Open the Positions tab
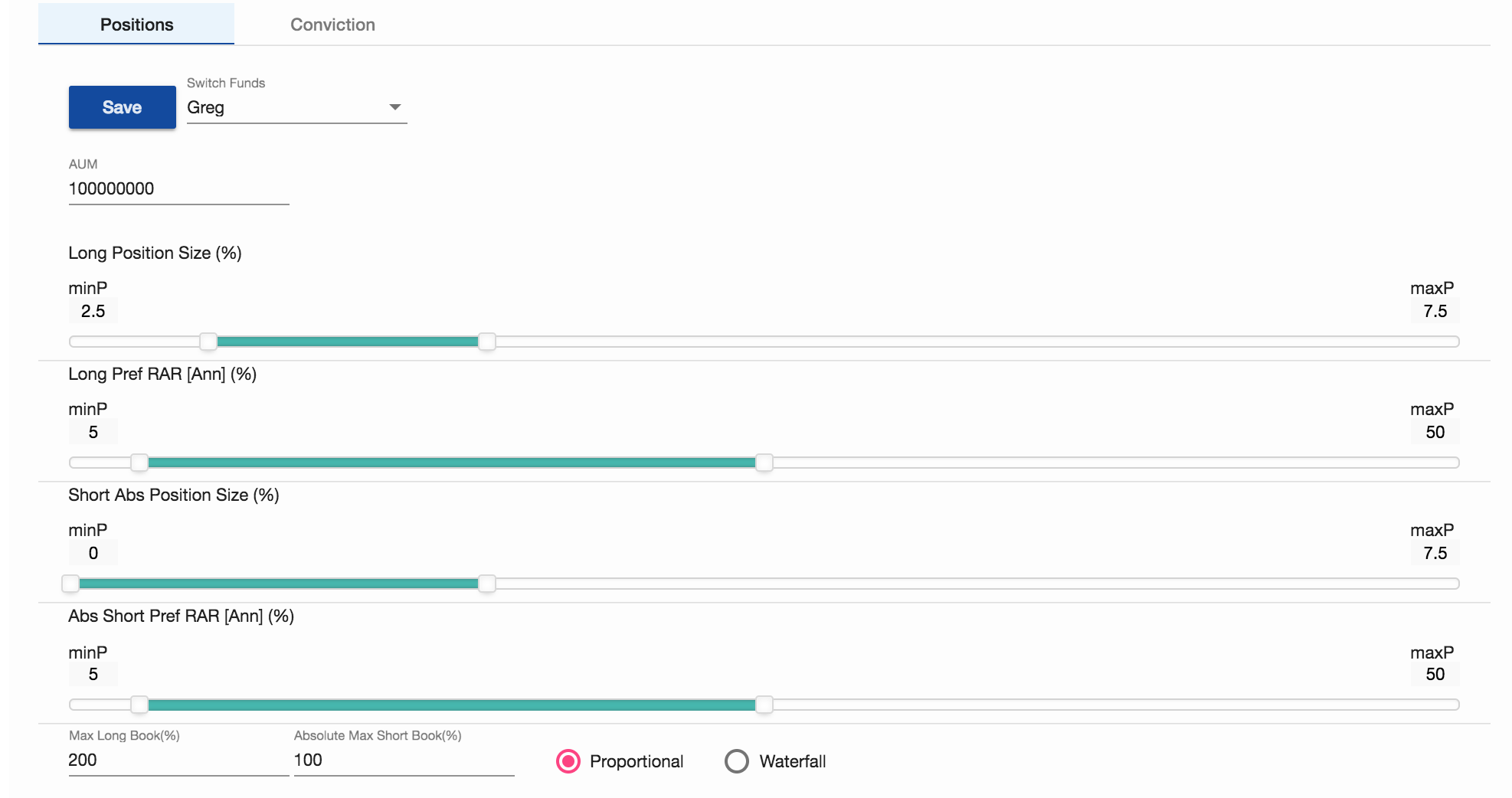Screen dimensions: 1512x798 tap(136, 25)
